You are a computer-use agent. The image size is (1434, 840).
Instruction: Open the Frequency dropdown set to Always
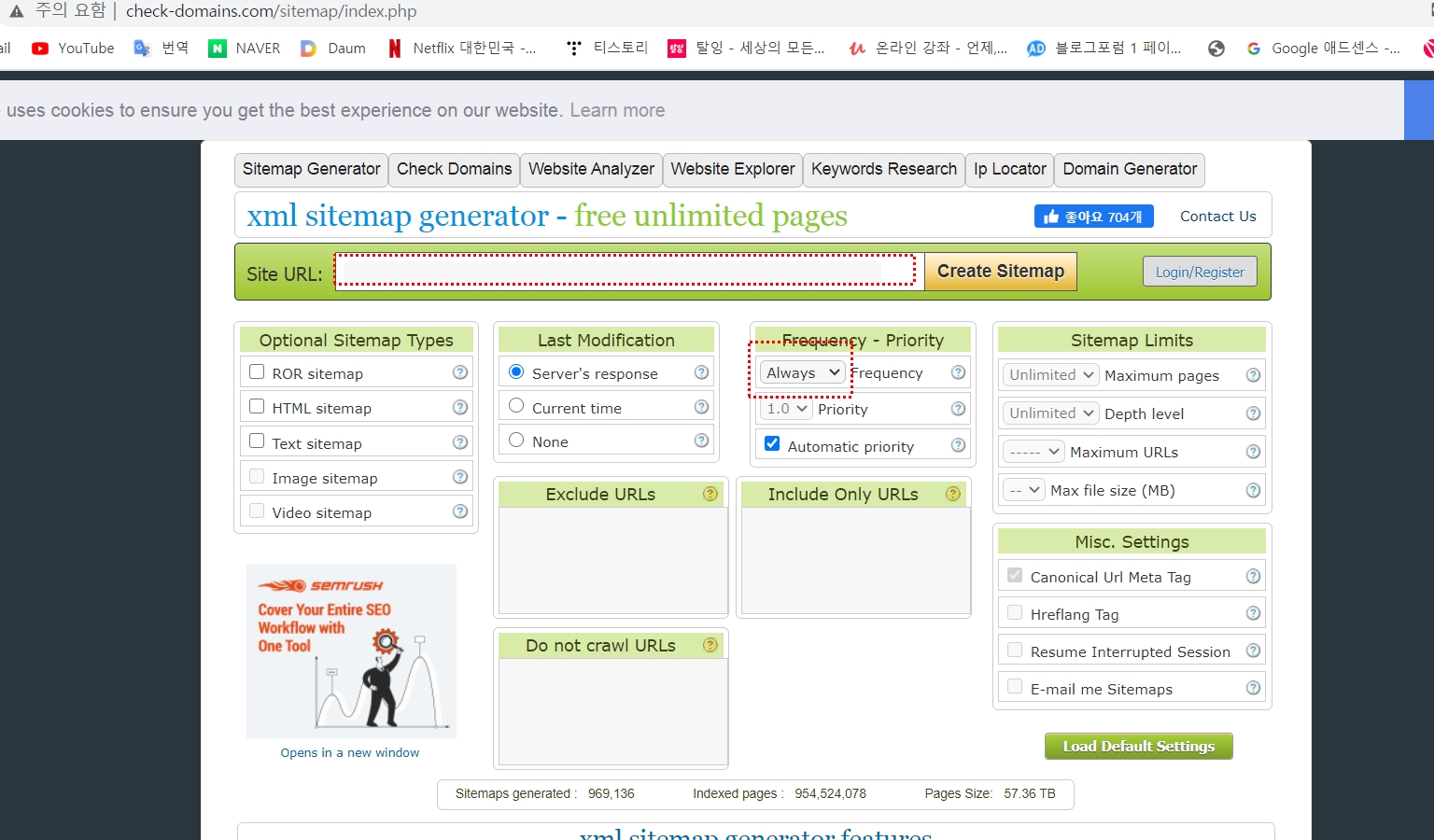point(803,372)
